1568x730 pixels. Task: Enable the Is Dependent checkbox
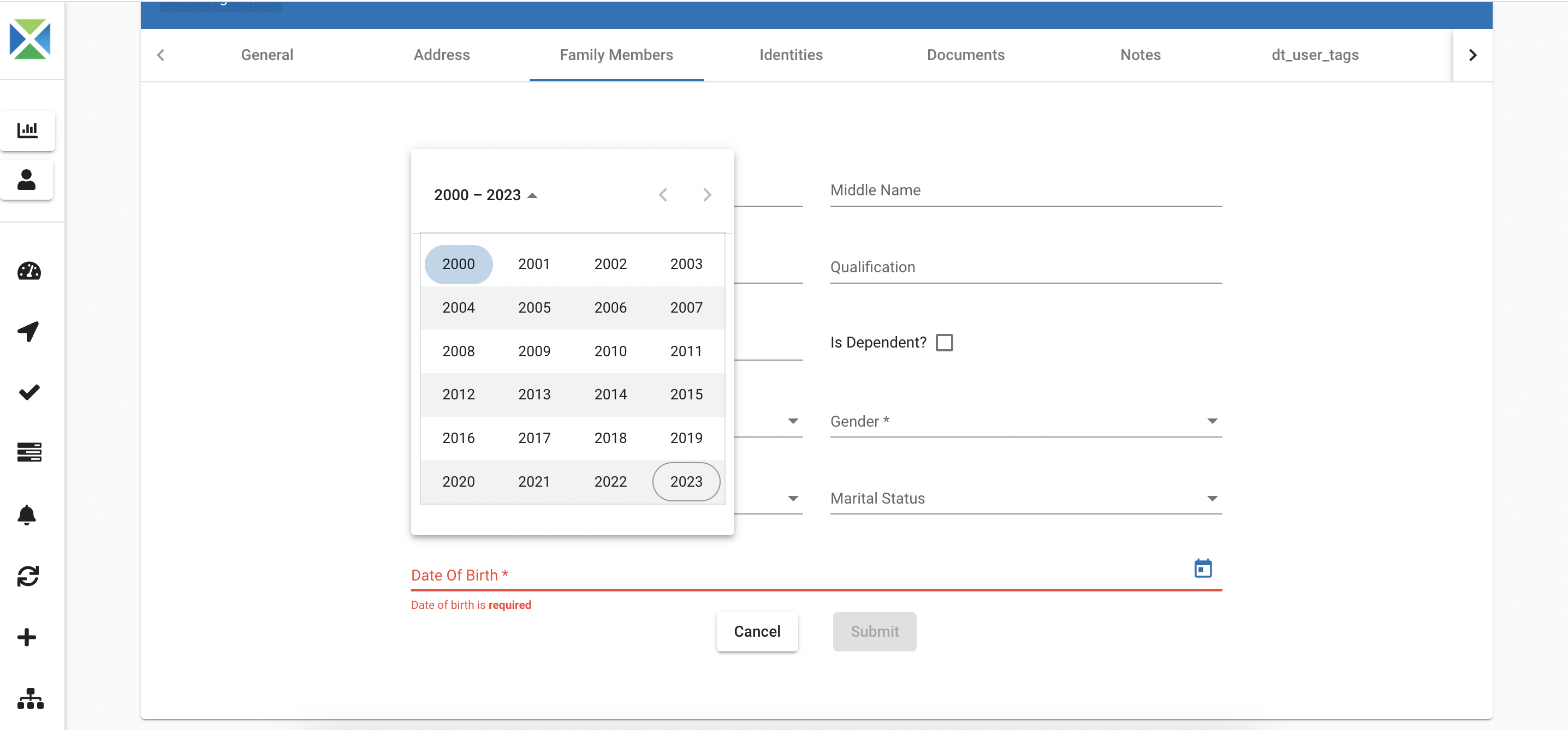click(x=944, y=342)
